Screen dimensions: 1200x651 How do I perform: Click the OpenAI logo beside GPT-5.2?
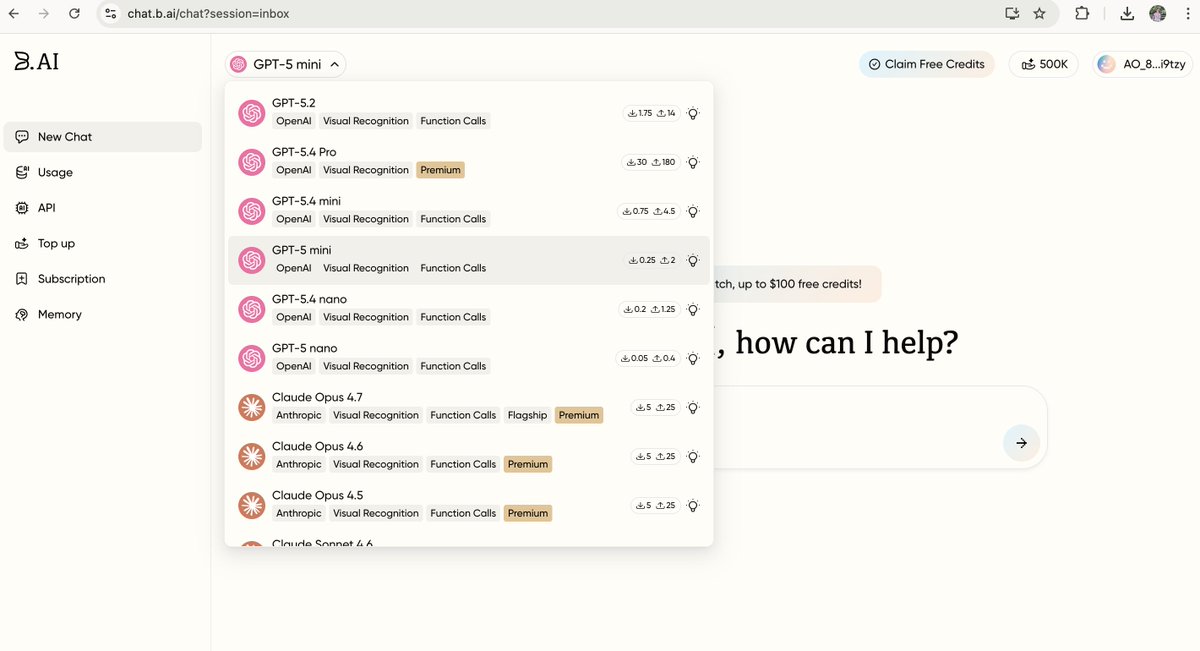click(x=251, y=113)
